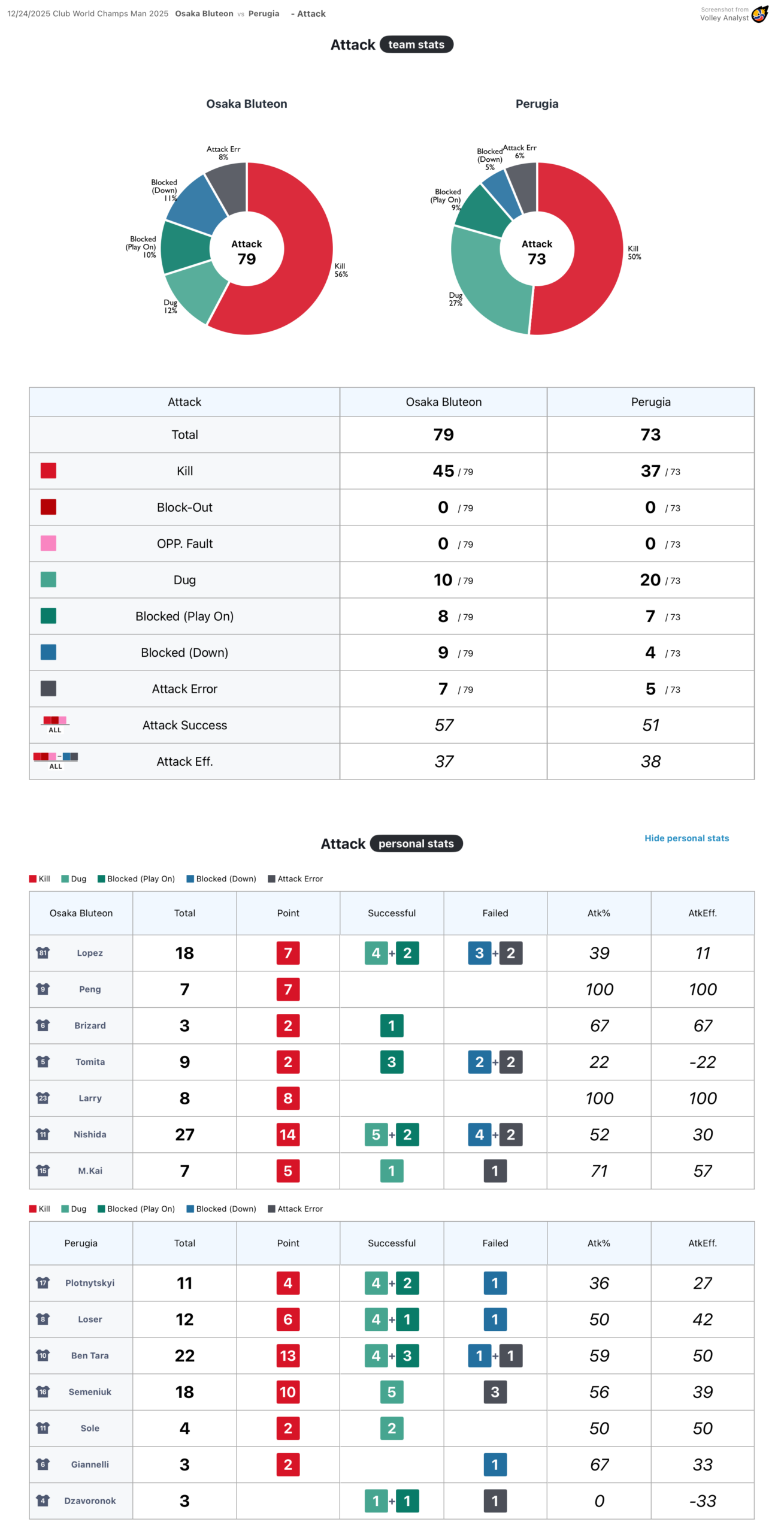The image size is (784, 1534).
Task: Click Larry's jersey number 23 icon
Action: [x=43, y=1097]
